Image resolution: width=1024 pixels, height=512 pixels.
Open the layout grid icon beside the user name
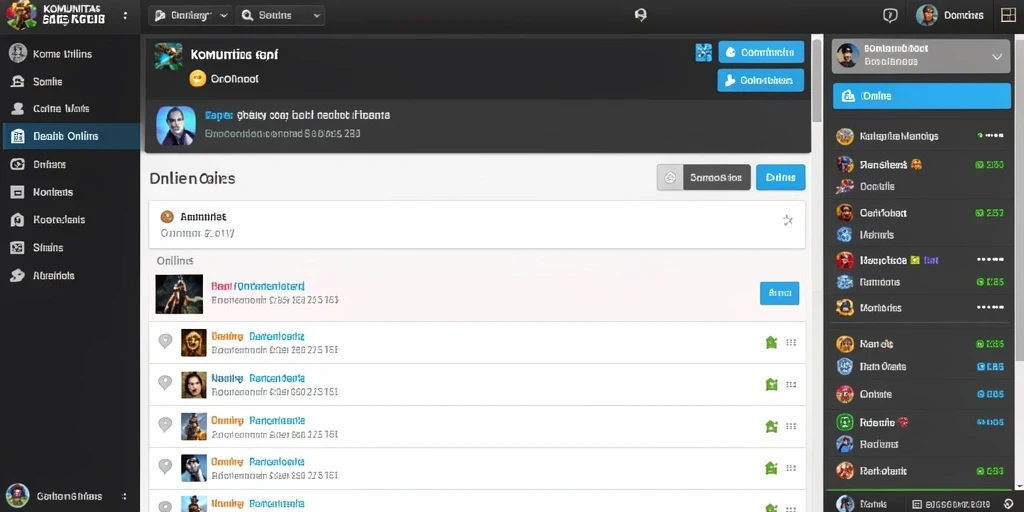(1008, 15)
